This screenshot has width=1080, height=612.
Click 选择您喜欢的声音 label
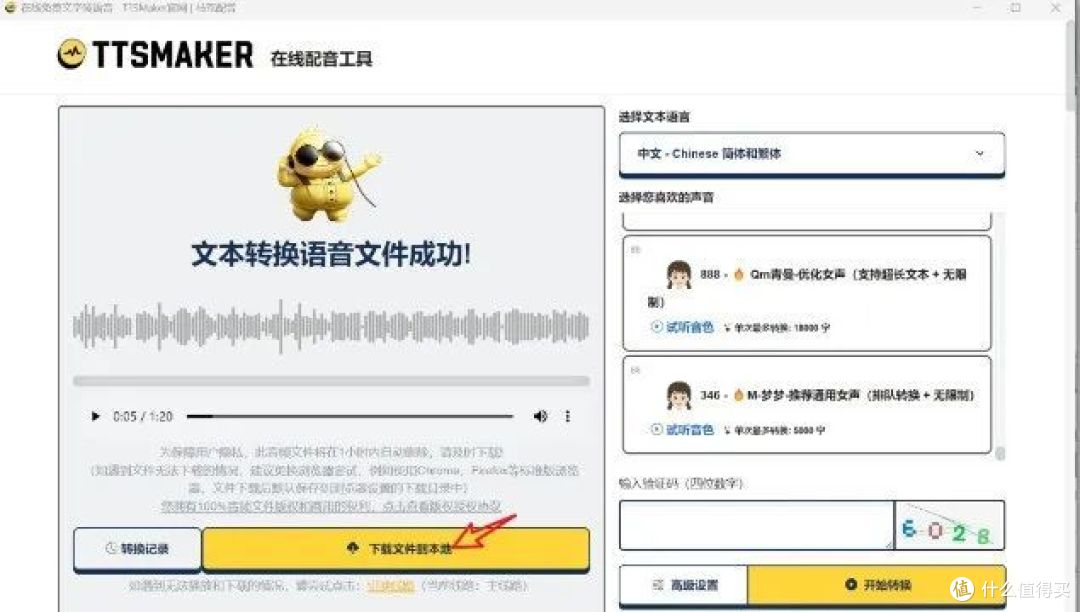(666, 198)
